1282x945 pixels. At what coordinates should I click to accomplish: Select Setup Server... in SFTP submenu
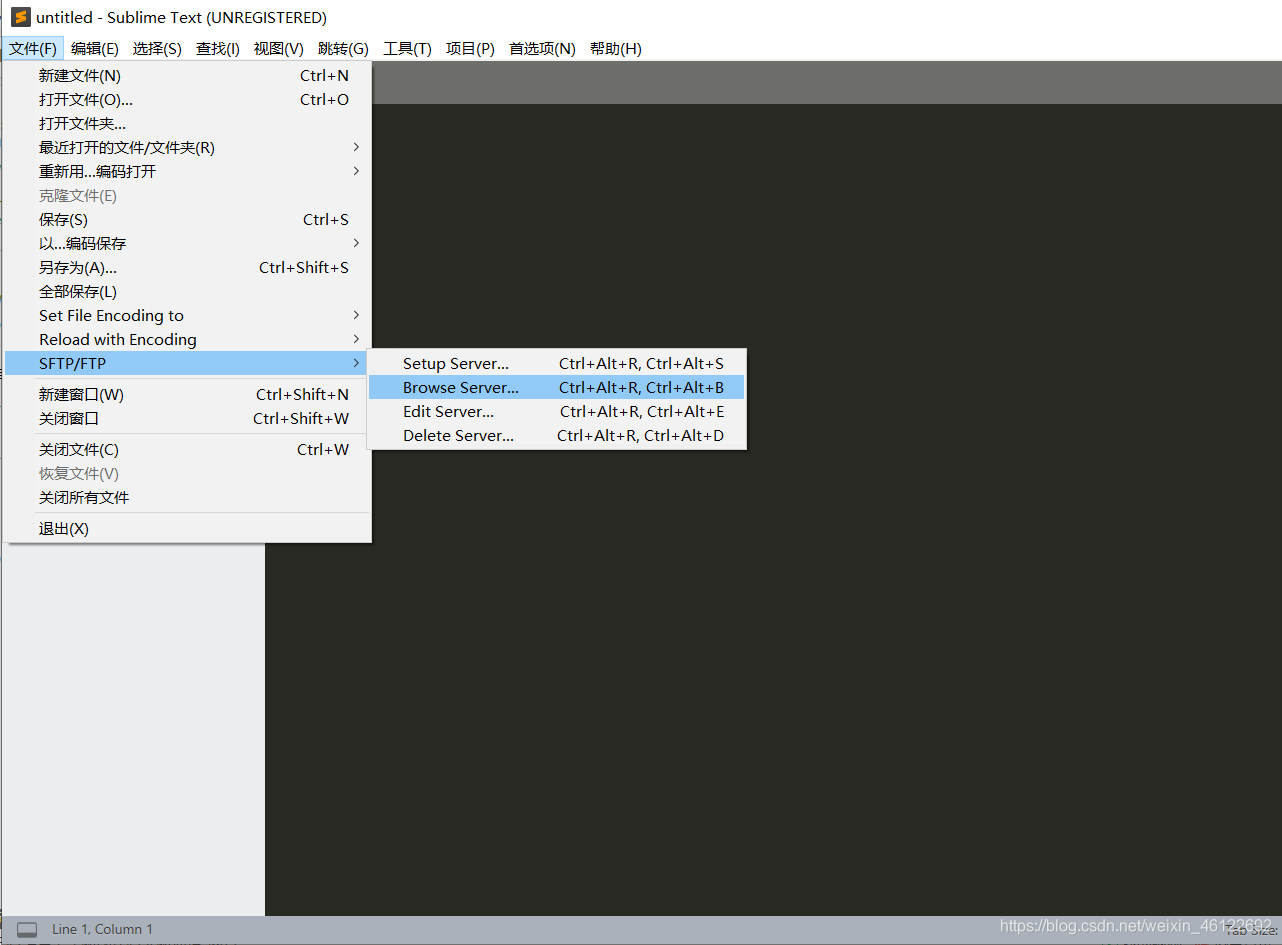(556, 363)
